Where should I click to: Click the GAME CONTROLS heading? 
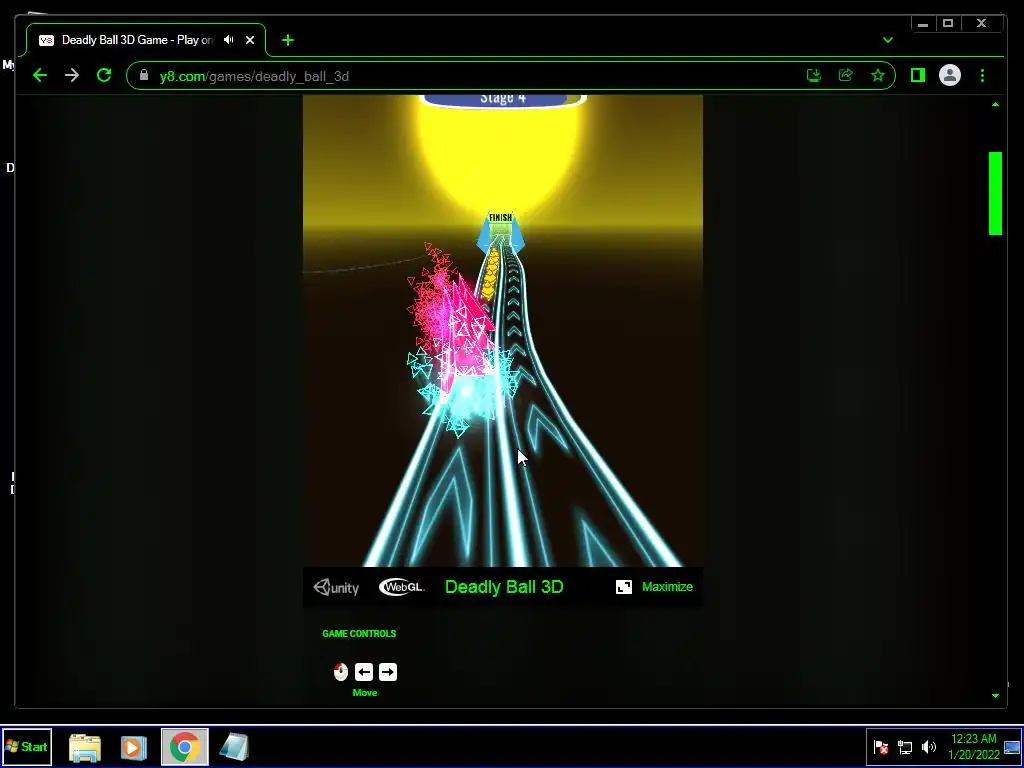(359, 633)
